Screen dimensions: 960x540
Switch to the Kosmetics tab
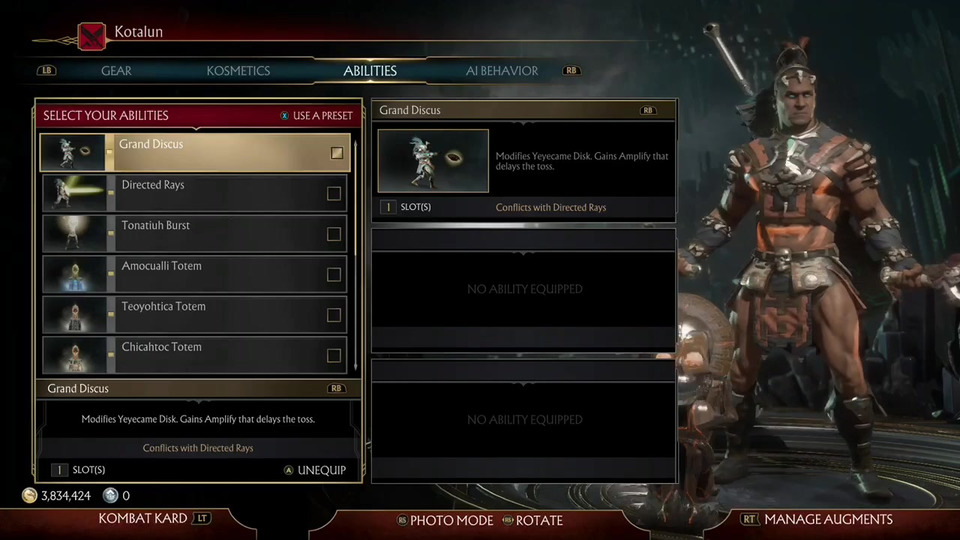tap(238, 71)
